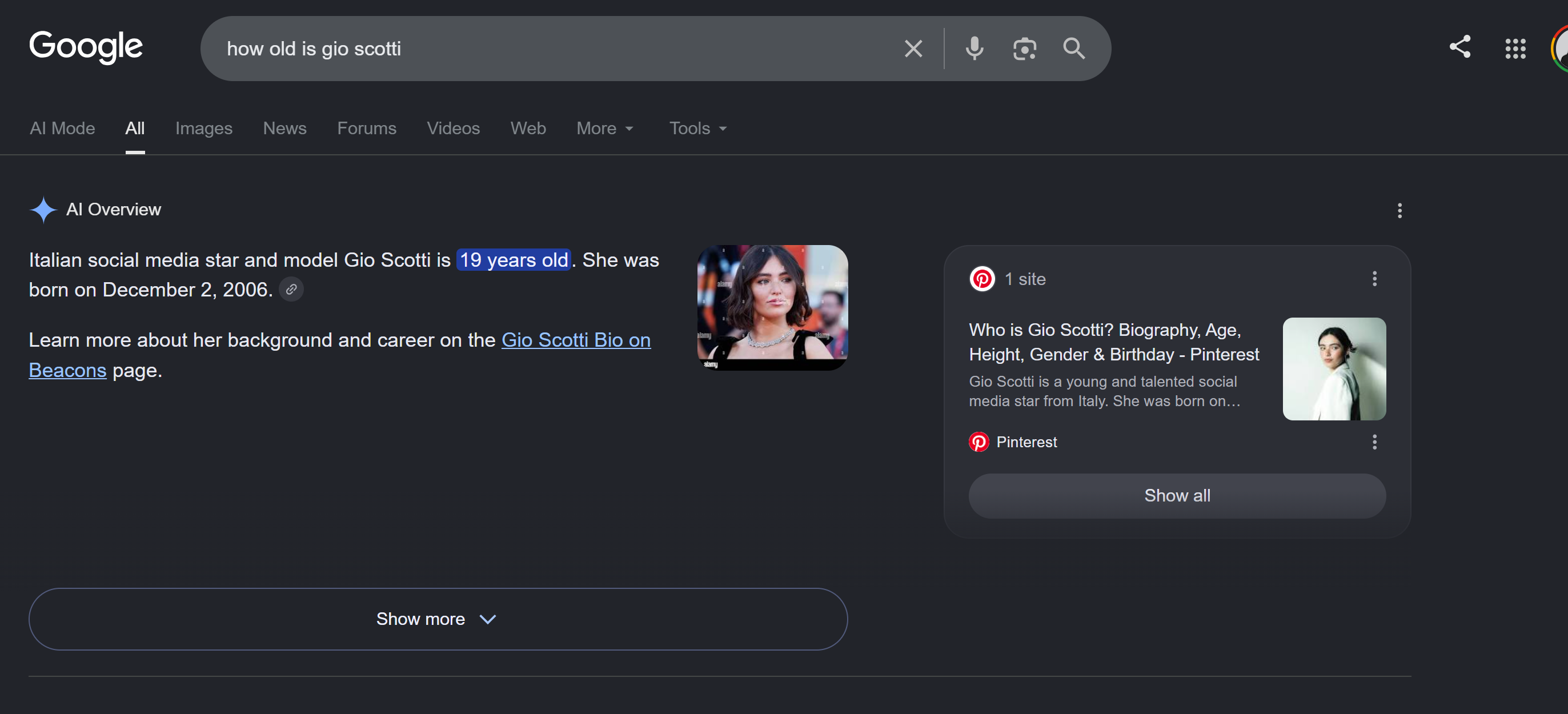
Task: Open Gio Scotti Bio on Beacons link
Action: (x=340, y=355)
